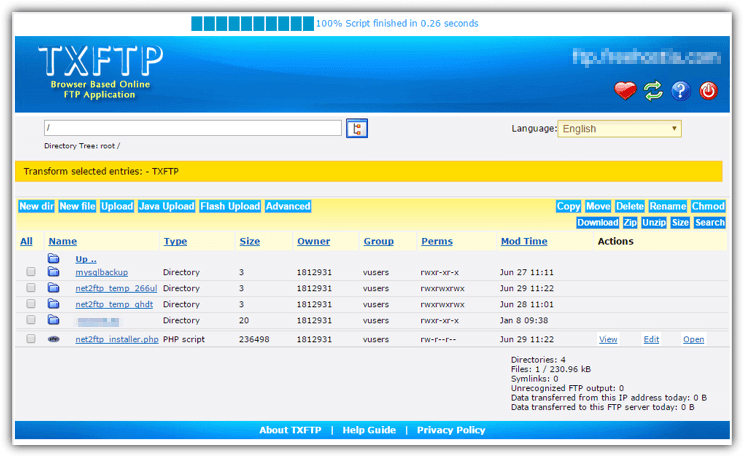
Task: Open the Language dropdown set to English
Action: (x=619, y=129)
